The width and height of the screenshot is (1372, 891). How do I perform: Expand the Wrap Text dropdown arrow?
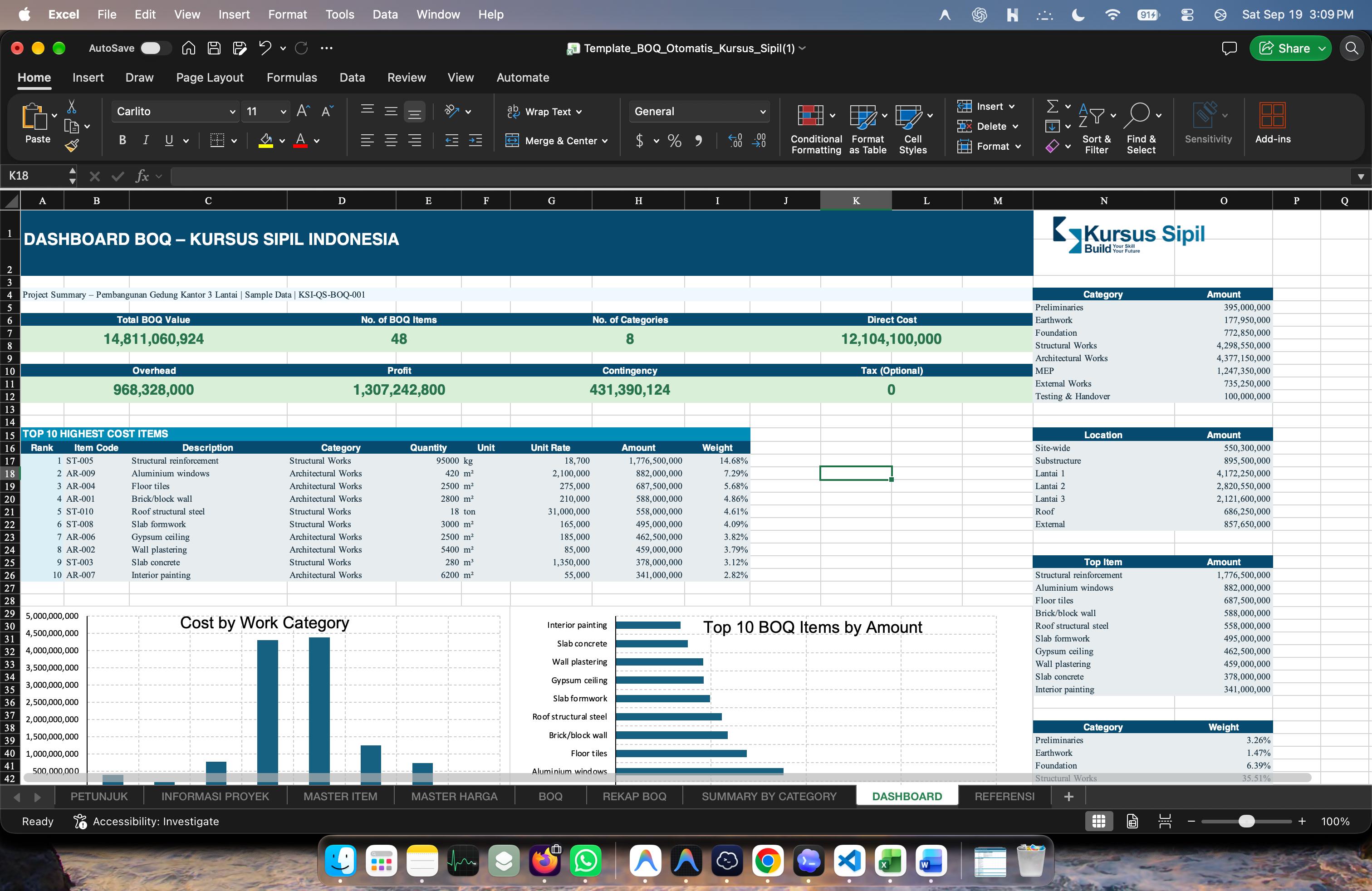click(579, 112)
